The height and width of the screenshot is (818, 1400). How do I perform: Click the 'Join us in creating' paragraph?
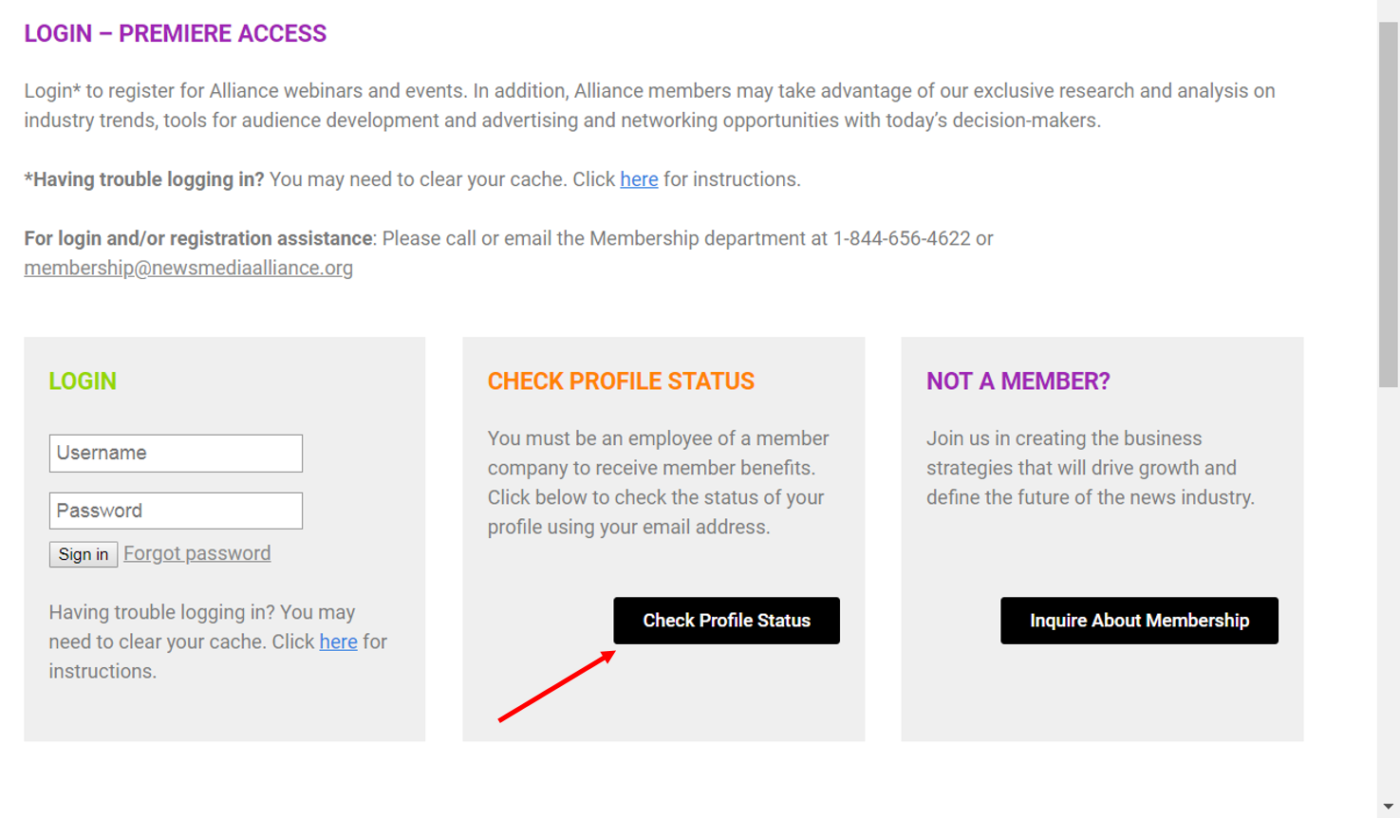coord(1090,468)
